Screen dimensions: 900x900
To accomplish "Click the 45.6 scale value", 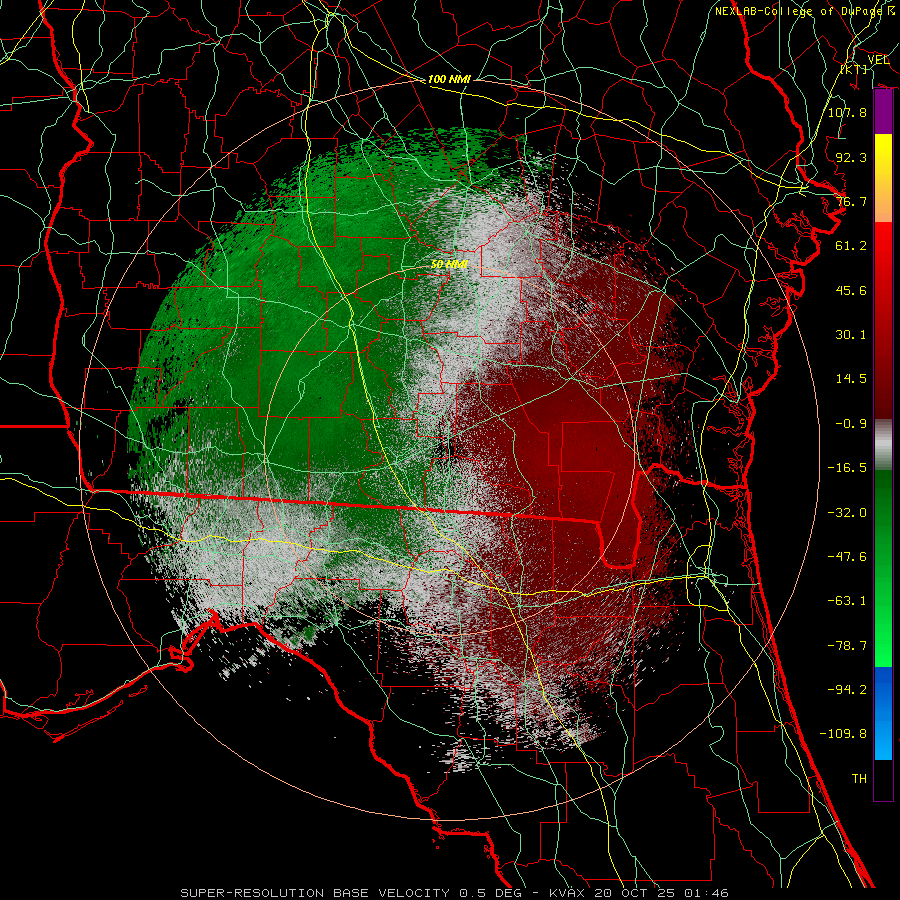I will pos(851,290).
